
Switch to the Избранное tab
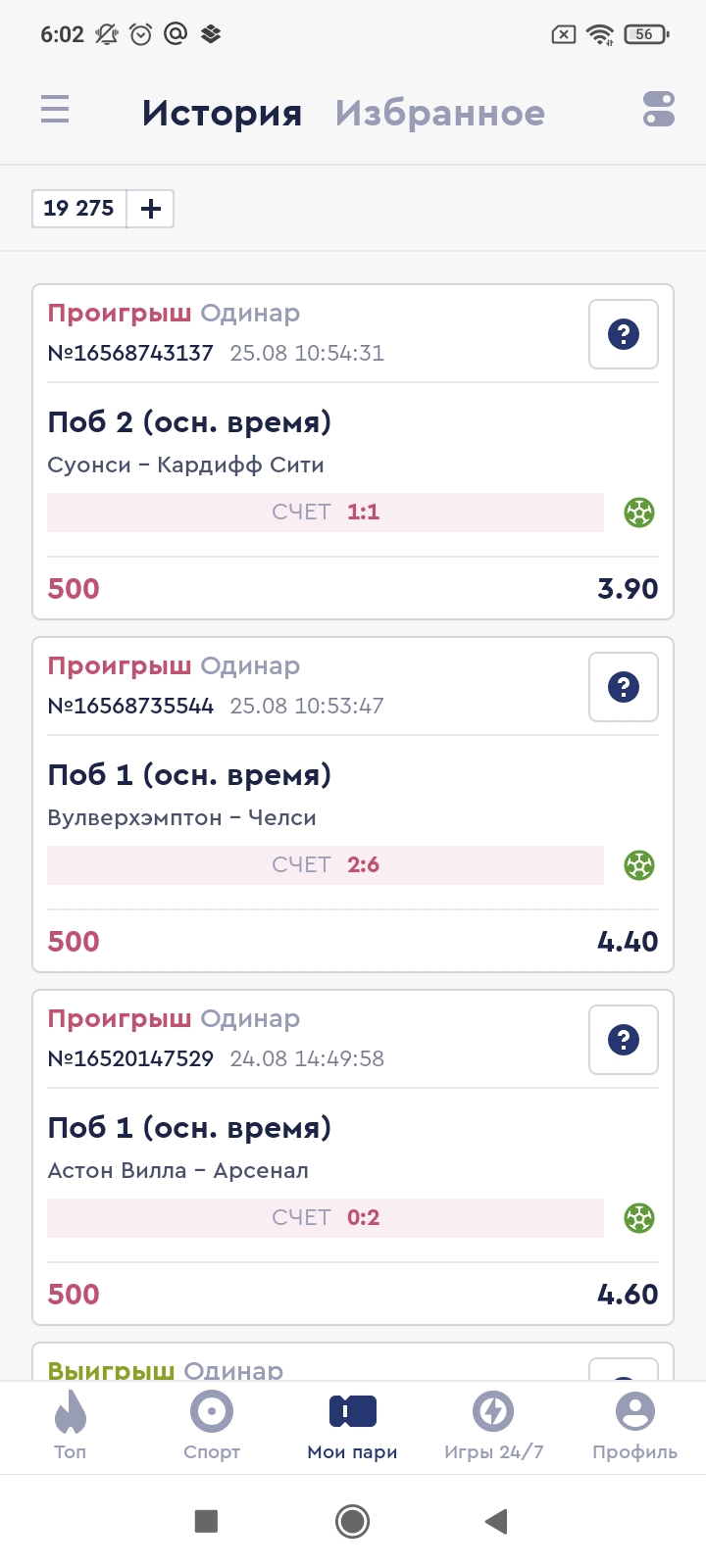439,113
